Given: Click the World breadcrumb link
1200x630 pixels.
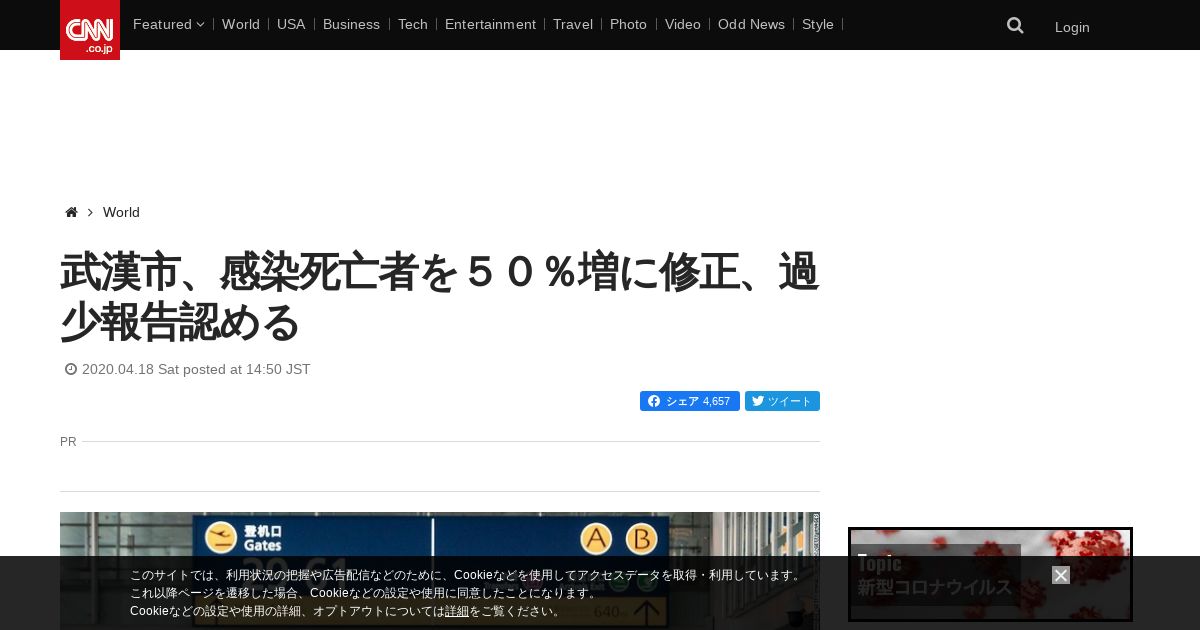Looking at the screenshot, I should click(121, 212).
